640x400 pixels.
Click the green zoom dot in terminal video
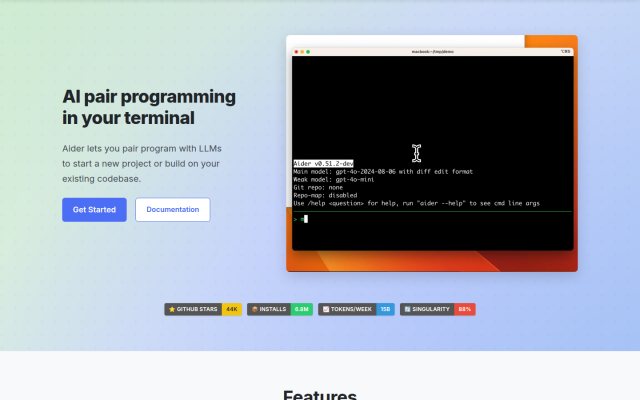click(308, 52)
